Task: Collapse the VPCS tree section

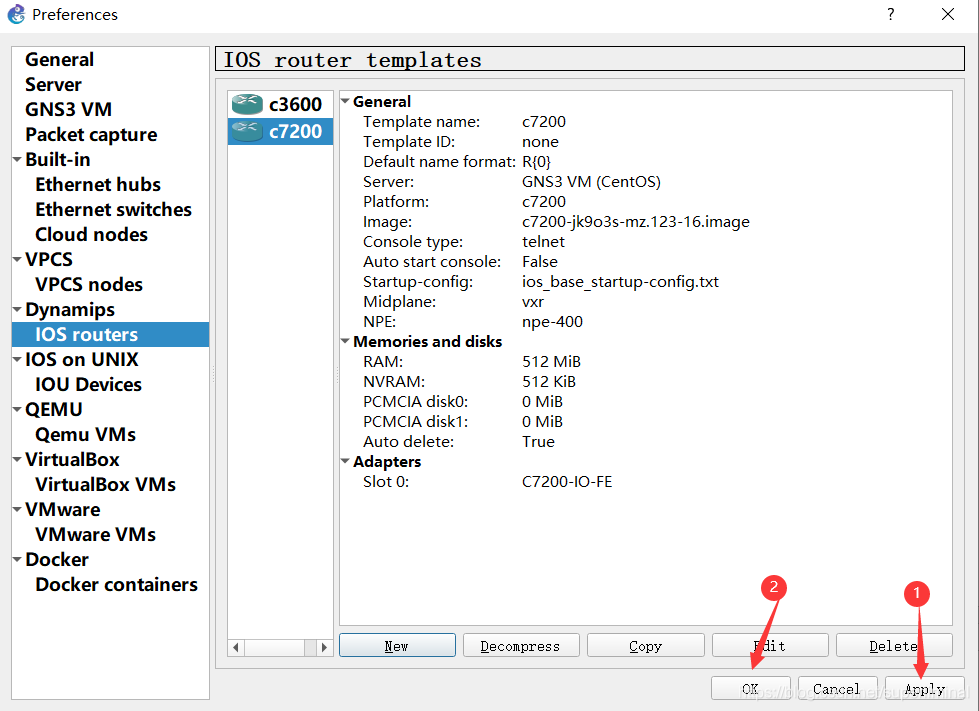Action: click(x=17, y=260)
